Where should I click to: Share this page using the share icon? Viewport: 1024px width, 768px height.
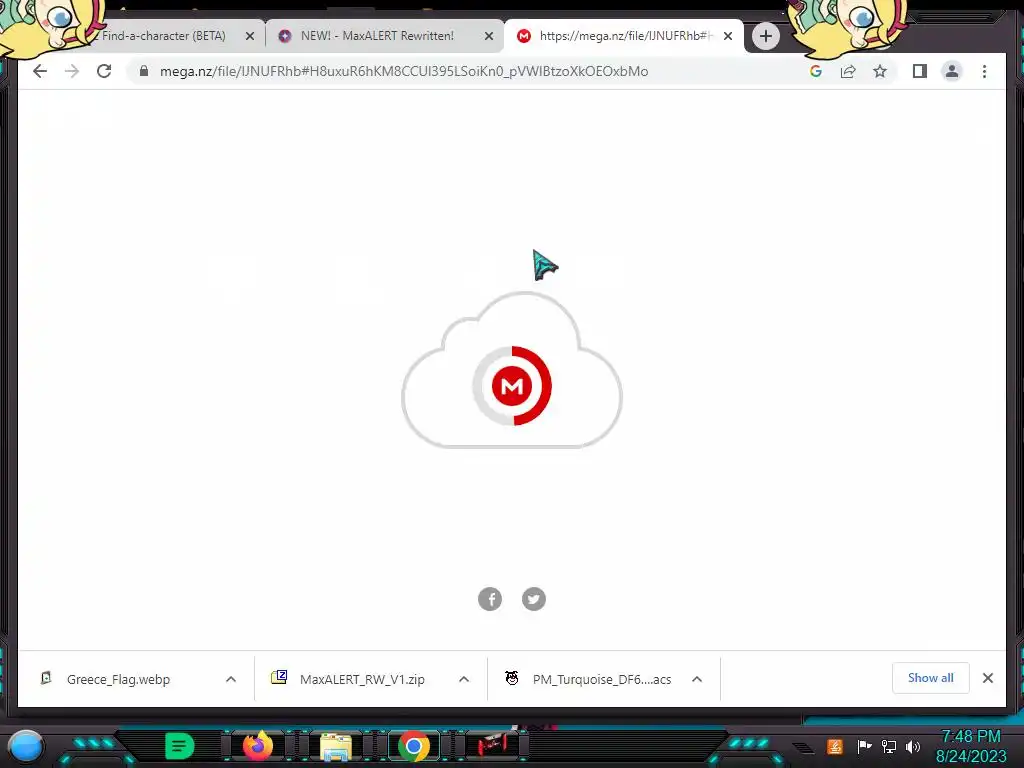tap(848, 71)
